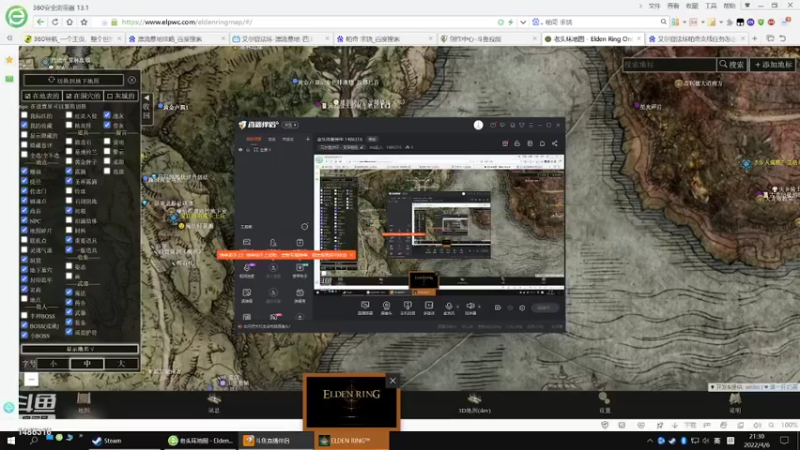
Task: Open the gear settings in the streaming window
Action: coord(522,308)
